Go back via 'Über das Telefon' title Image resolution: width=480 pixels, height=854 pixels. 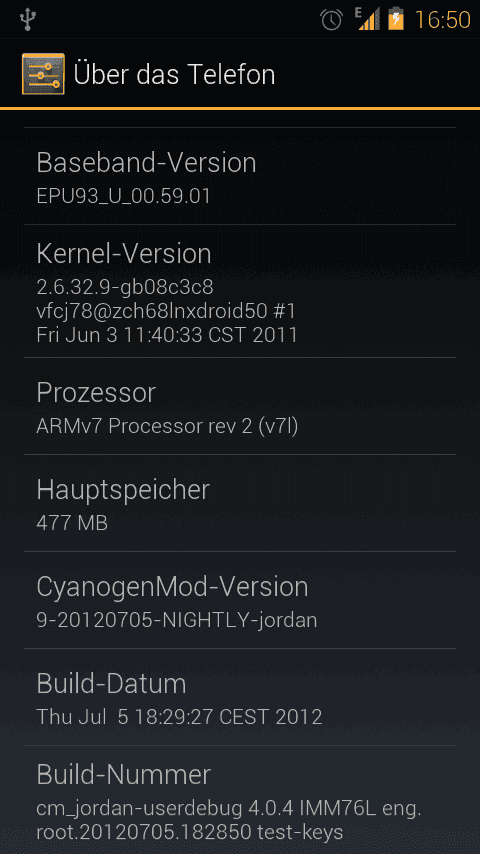pos(174,74)
